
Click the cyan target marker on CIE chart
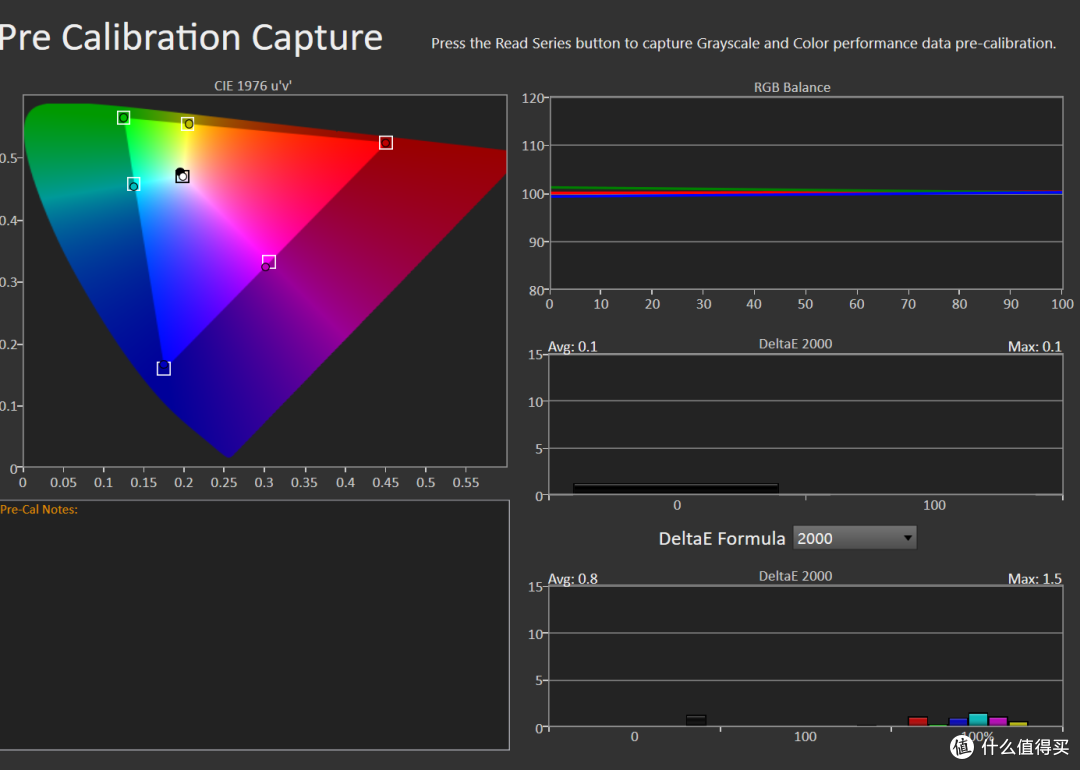pos(134,185)
